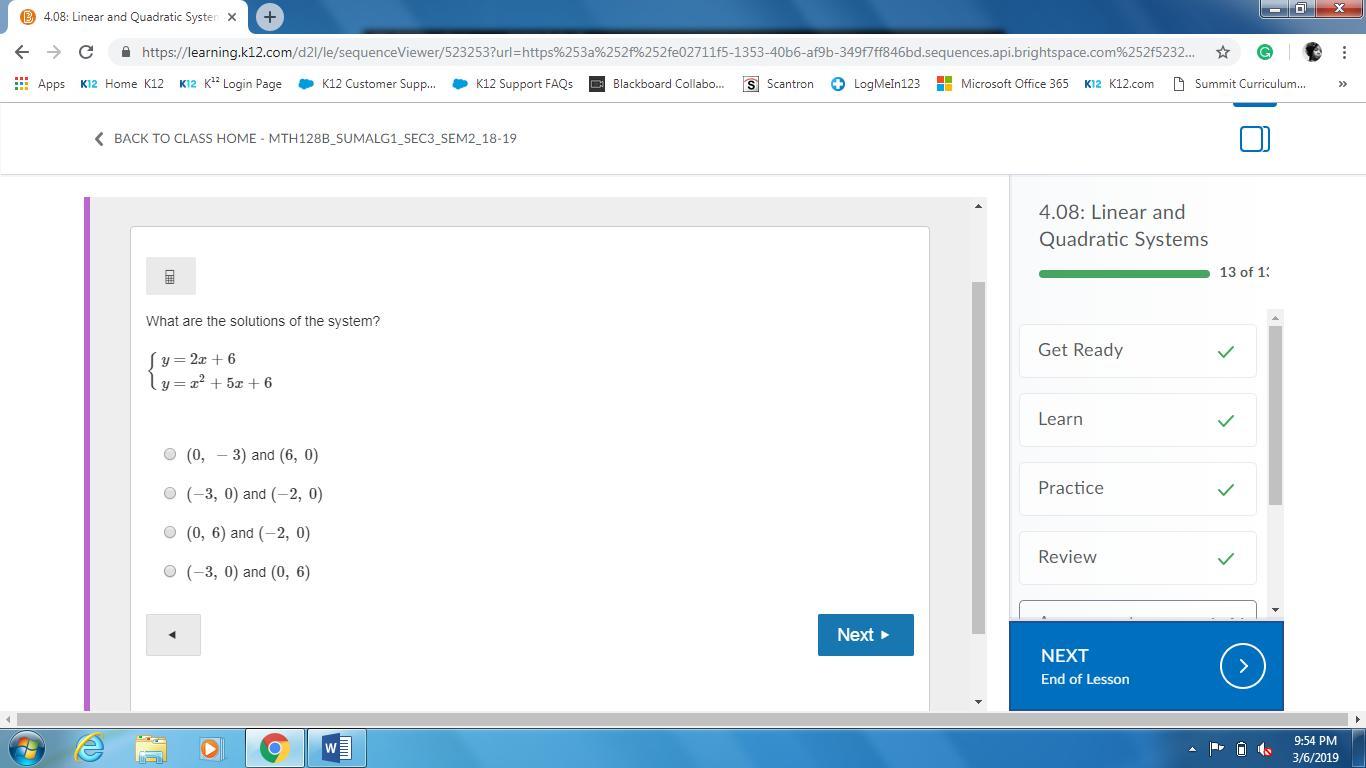Switch to Chrome in the taskbar

[x=274, y=748]
